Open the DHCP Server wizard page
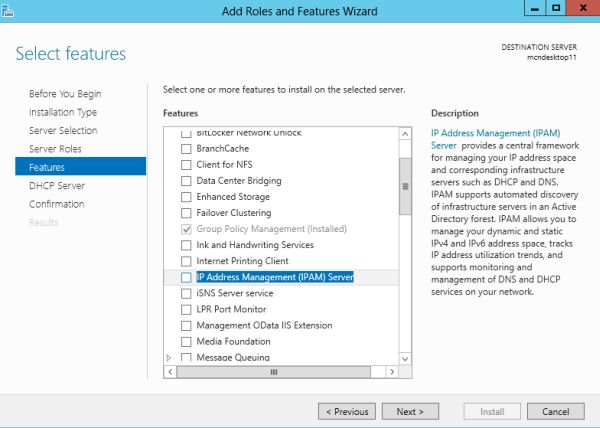600x428 pixels. click(x=57, y=185)
